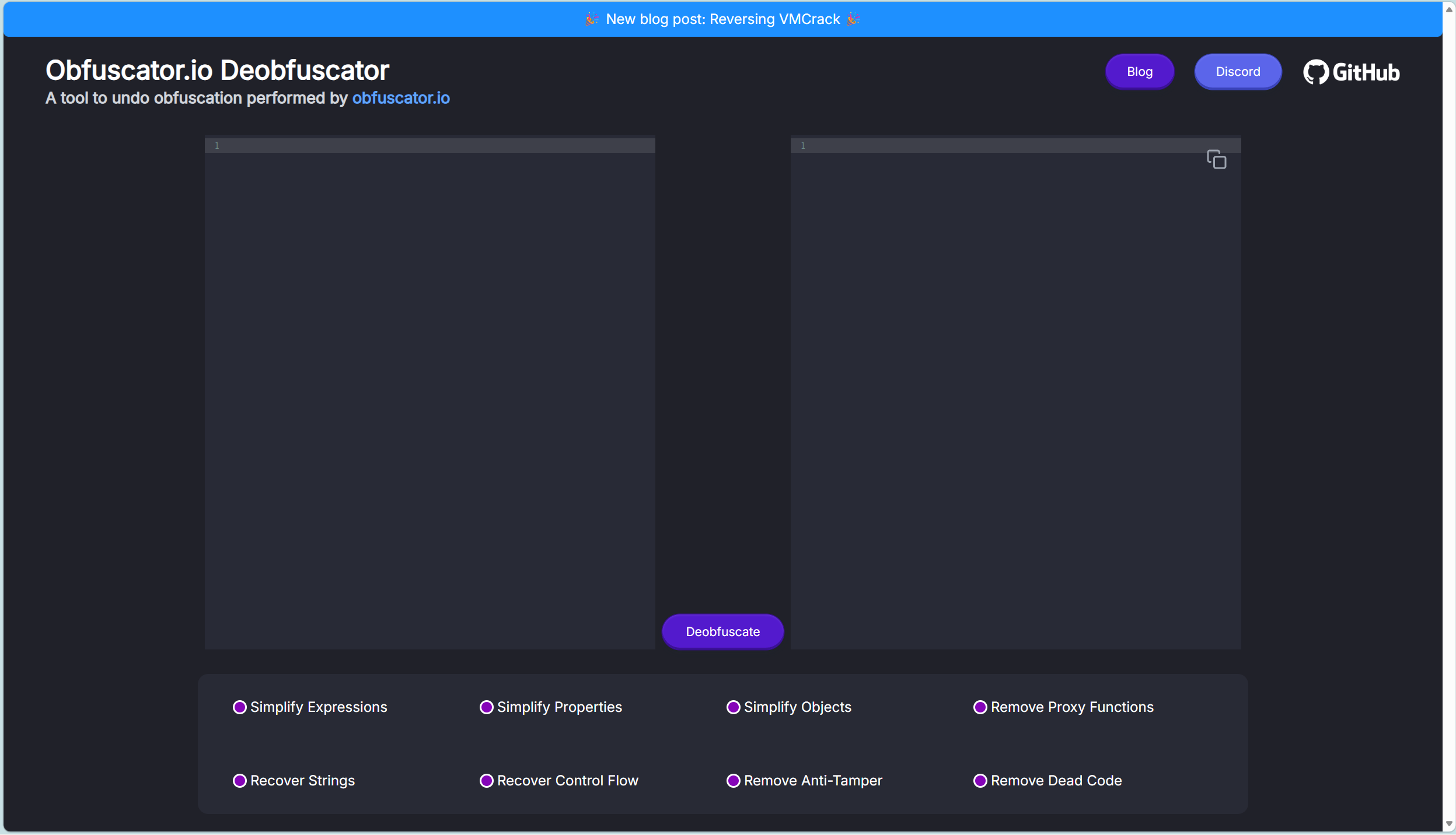Copy the deobfuscated output with the copy icon
Image resolution: width=1456 pixels, height=835 pixels.
click(1216, 159)
